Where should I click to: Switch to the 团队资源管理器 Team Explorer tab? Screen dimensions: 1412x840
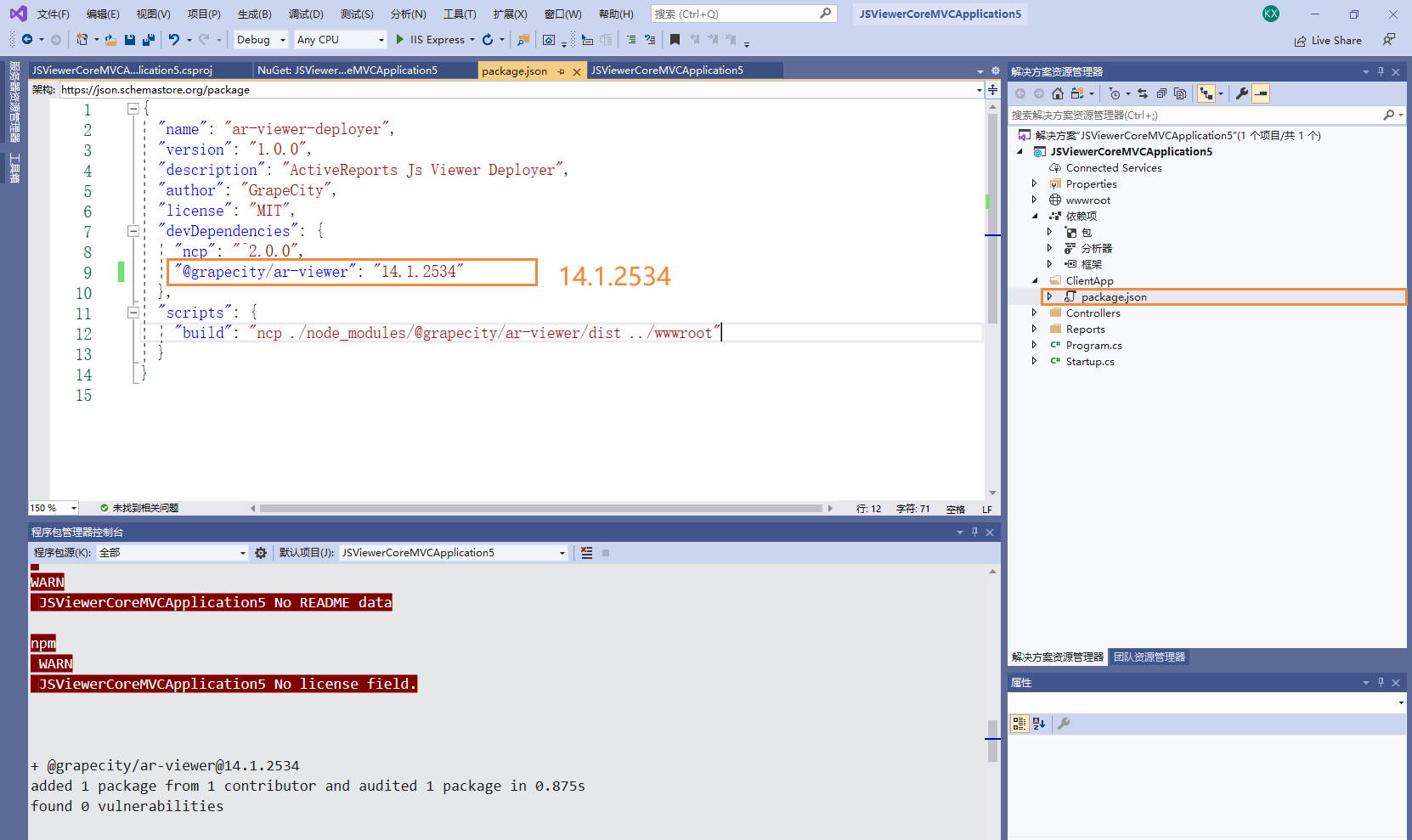pos(1149,657)
